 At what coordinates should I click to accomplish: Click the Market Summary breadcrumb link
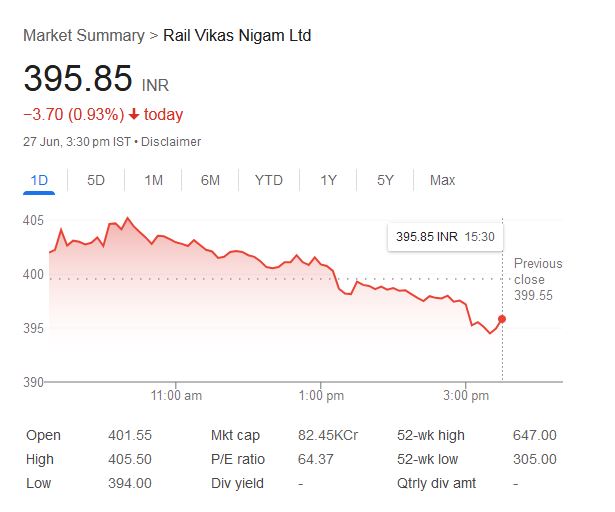point(83,35)
